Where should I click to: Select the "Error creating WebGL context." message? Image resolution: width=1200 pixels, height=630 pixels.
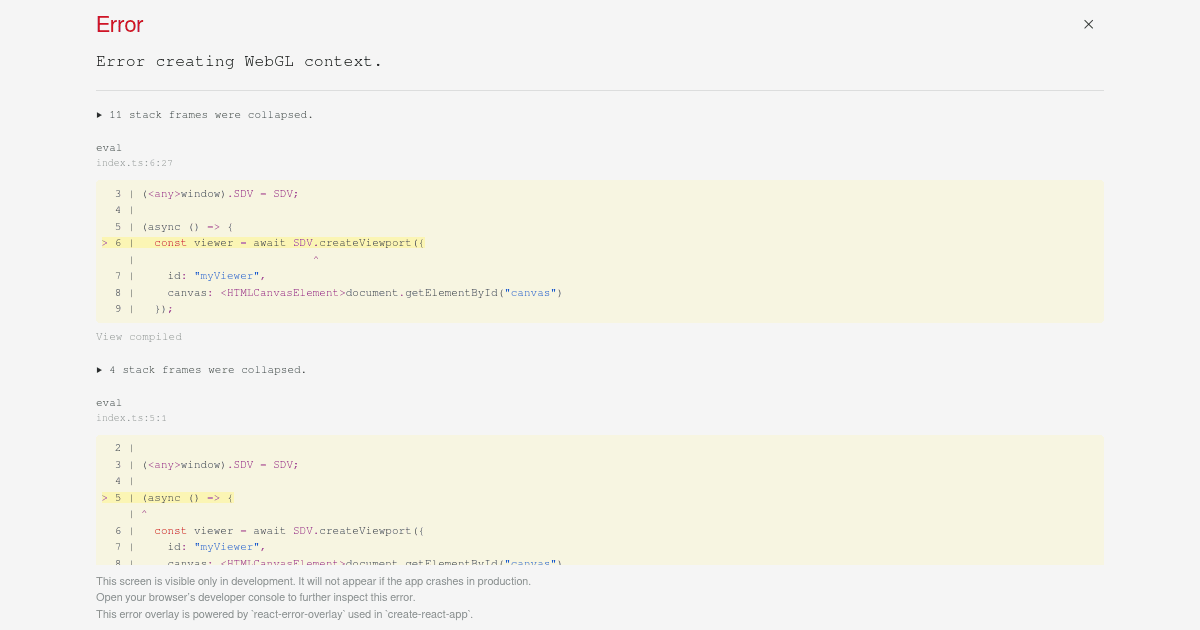tap(239, 62)
